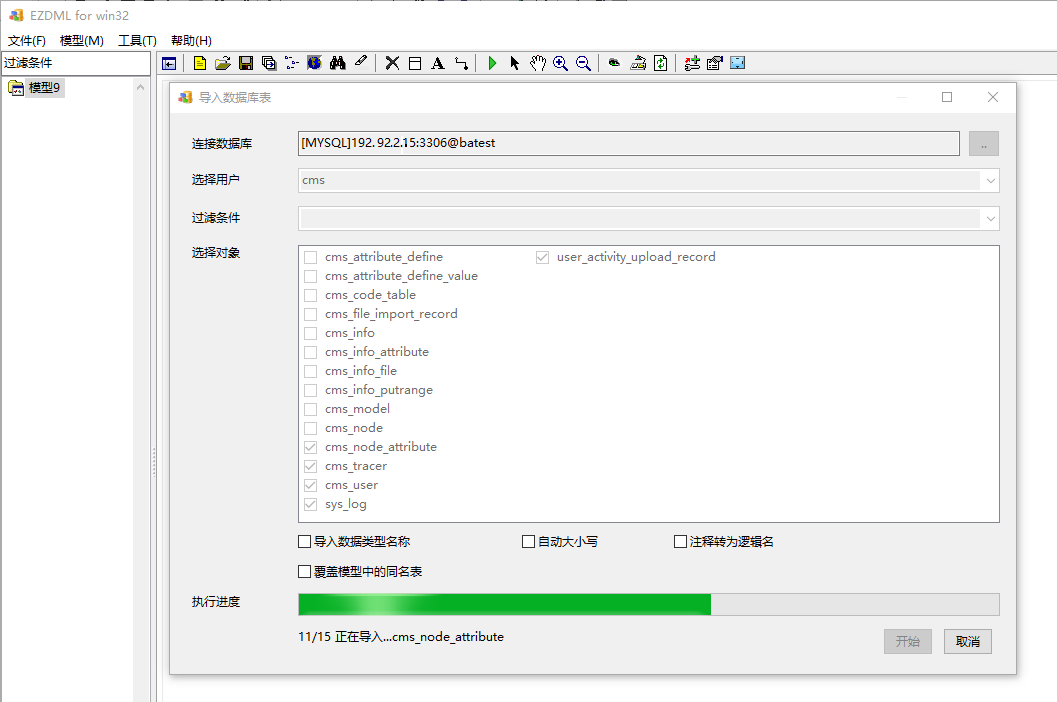Image resolution: width=1057 pixels, height=702 pixels.
Task: Click the wrench with plus settings icon
Action: tap(692, 63)
